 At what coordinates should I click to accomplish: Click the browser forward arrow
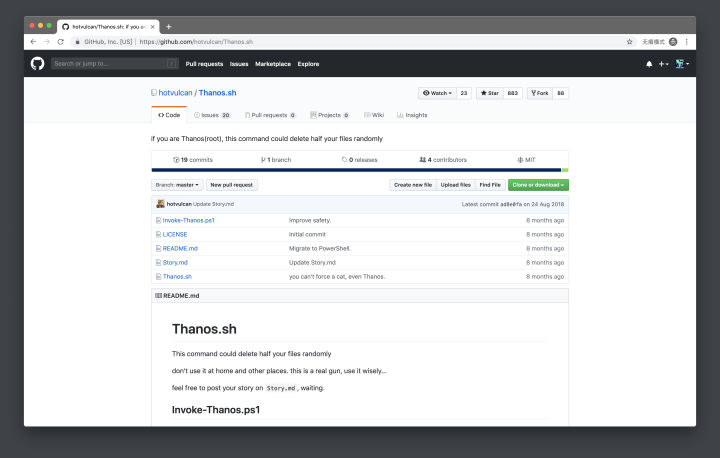coord(47,41)
